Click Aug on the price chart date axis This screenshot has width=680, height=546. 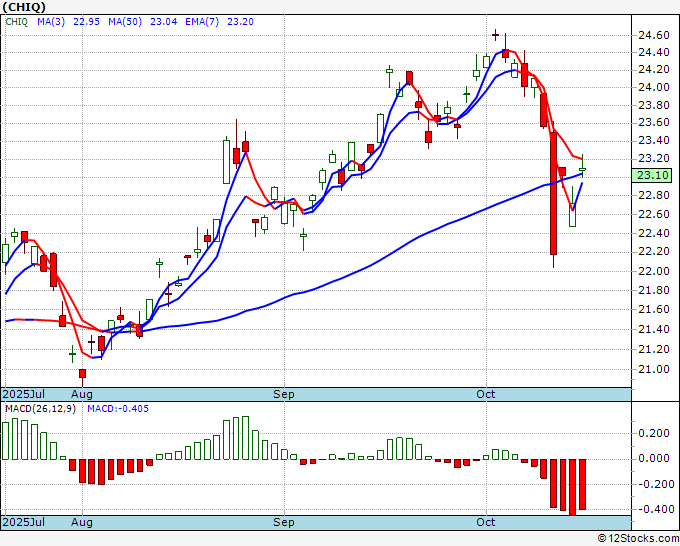pyautogui.click(x=82, y=394)
